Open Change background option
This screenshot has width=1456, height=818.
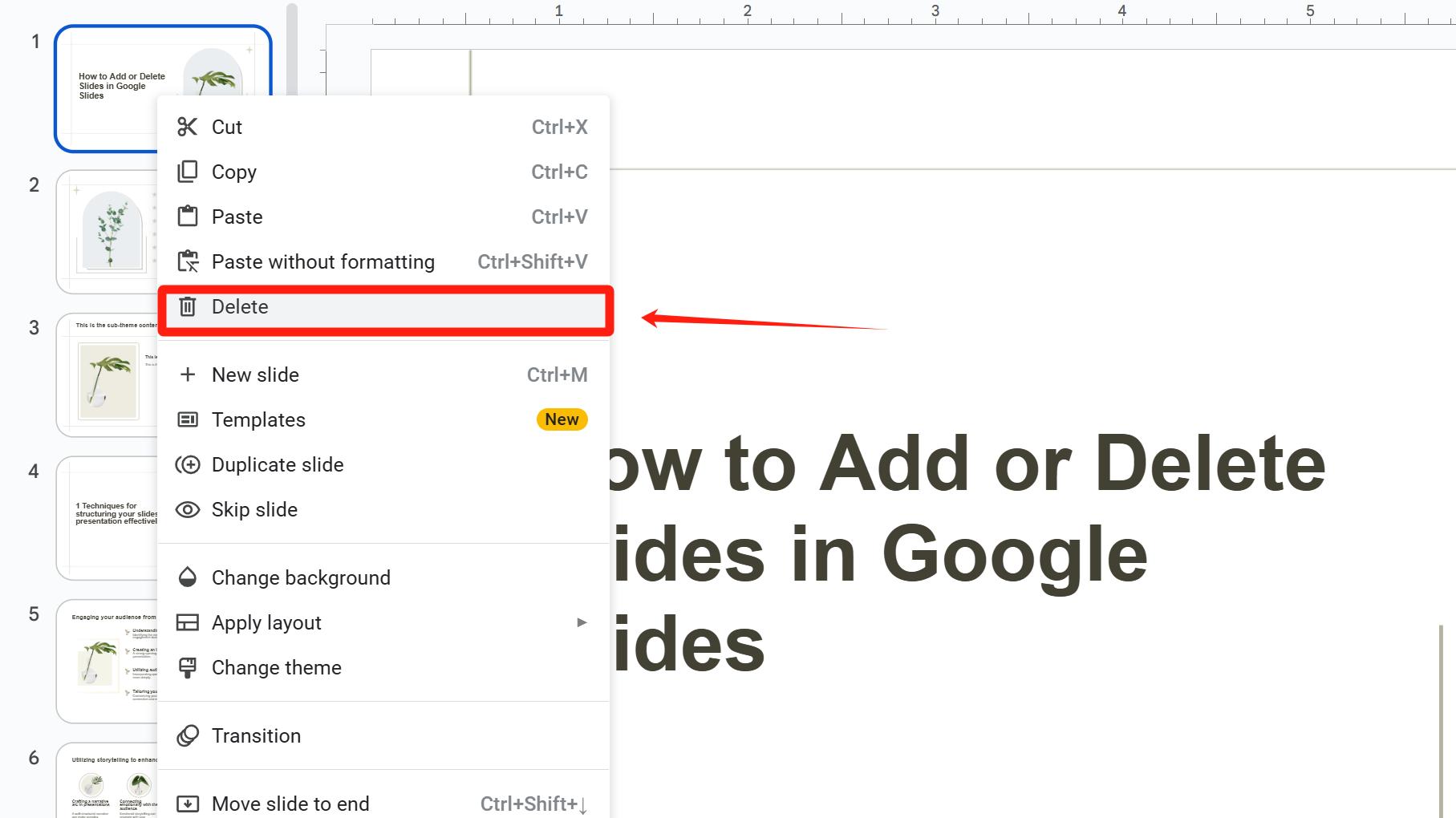[x=383, y=577]
